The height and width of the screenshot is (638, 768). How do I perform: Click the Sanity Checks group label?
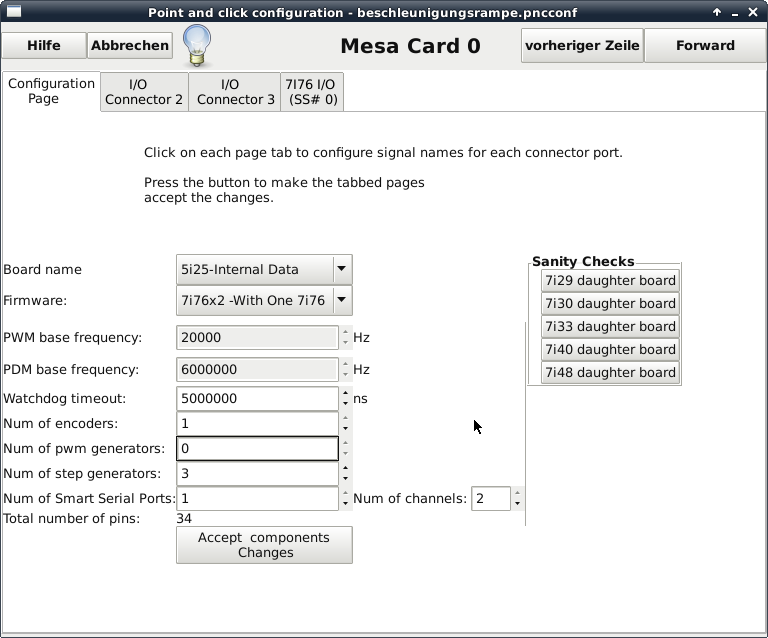(x=583, y=261)
